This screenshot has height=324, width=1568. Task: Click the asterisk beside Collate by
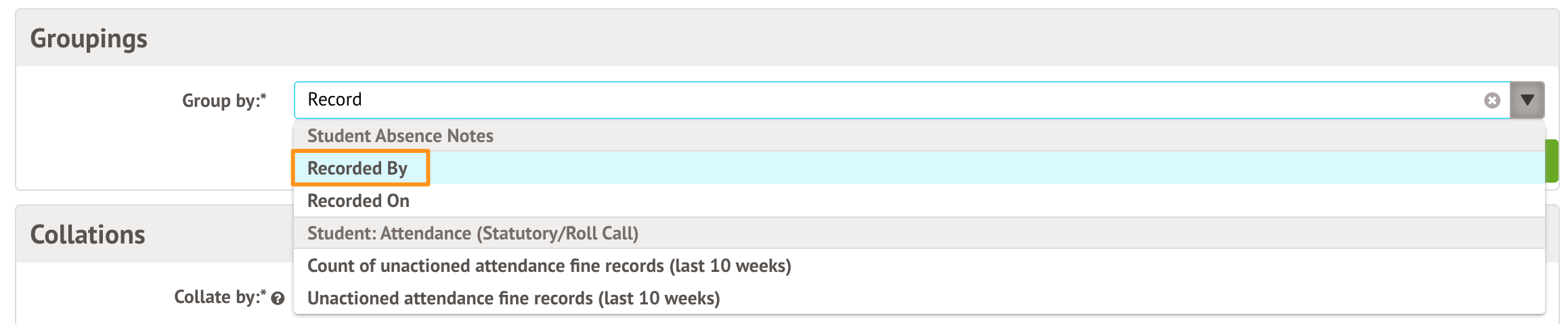263,294
